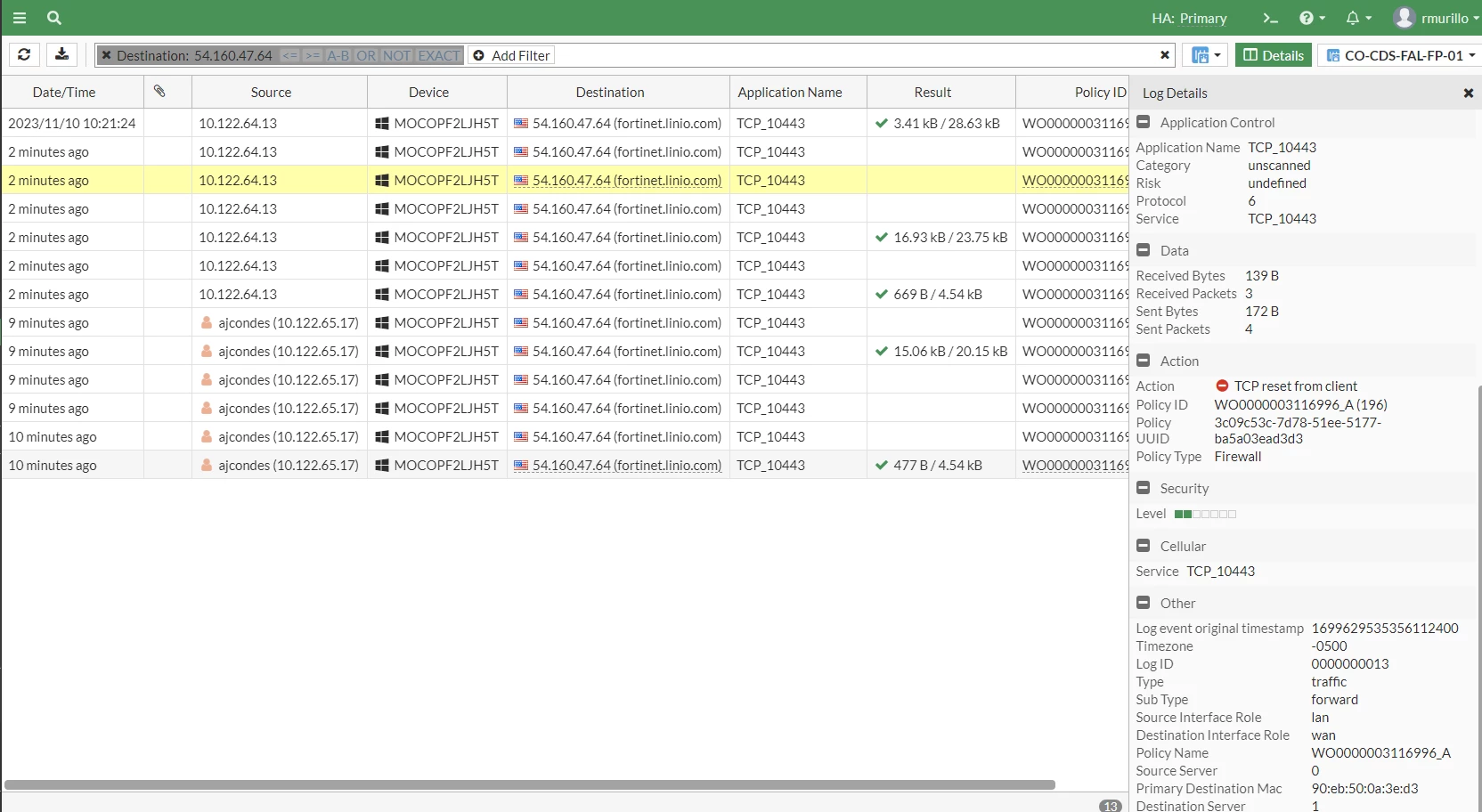Toggle the <= filter operator
Image resolution: width=1482 pixels, height=812 pixels.
pyautogui.click(x=290, y=55)
